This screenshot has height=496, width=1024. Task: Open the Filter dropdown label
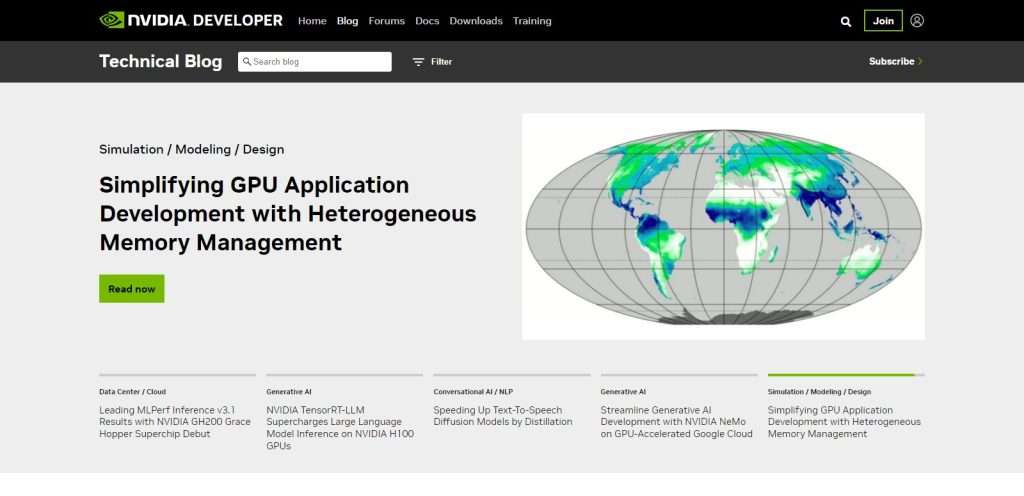[x=441, y=62]
